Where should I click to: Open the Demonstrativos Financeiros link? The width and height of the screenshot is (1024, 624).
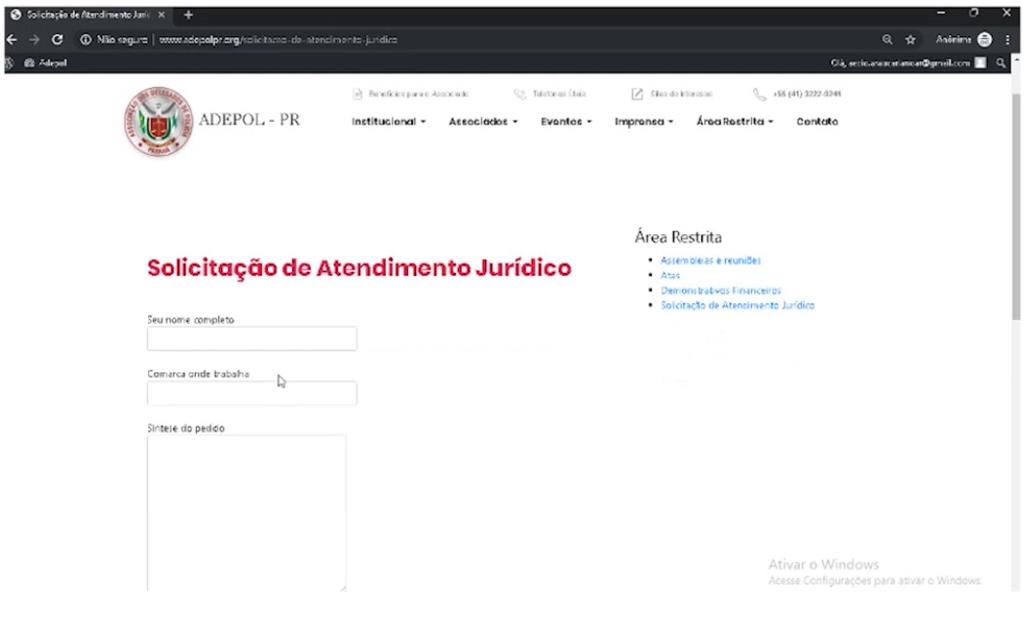720,290
